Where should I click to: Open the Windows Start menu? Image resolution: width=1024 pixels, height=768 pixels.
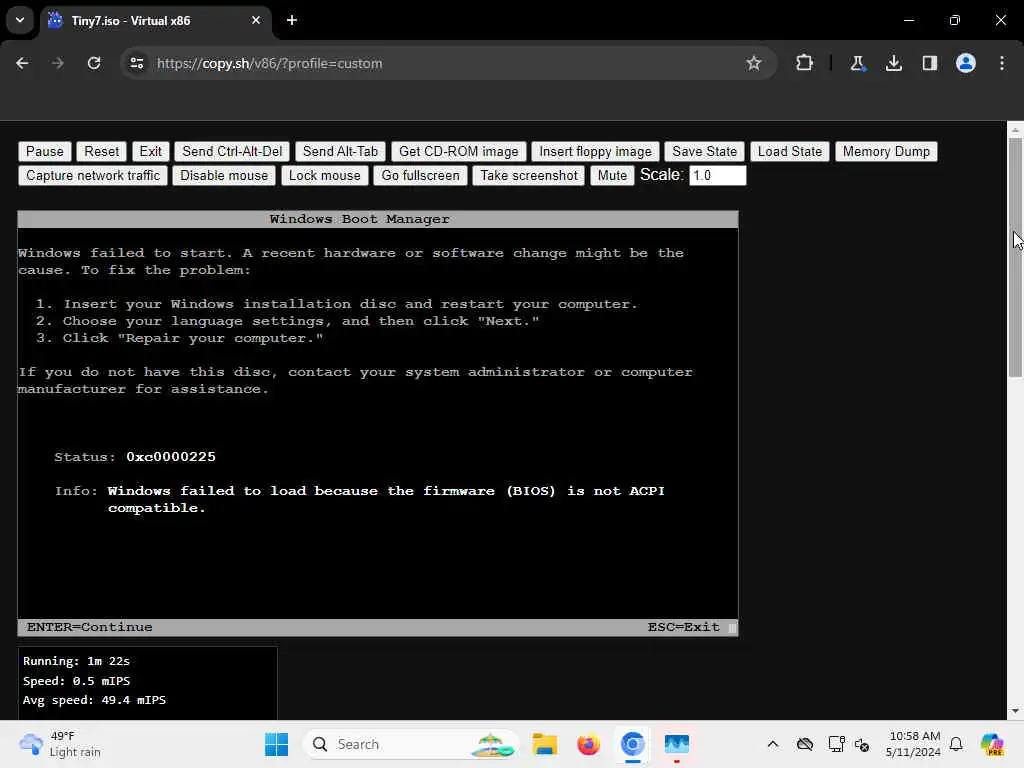(276, 744)
